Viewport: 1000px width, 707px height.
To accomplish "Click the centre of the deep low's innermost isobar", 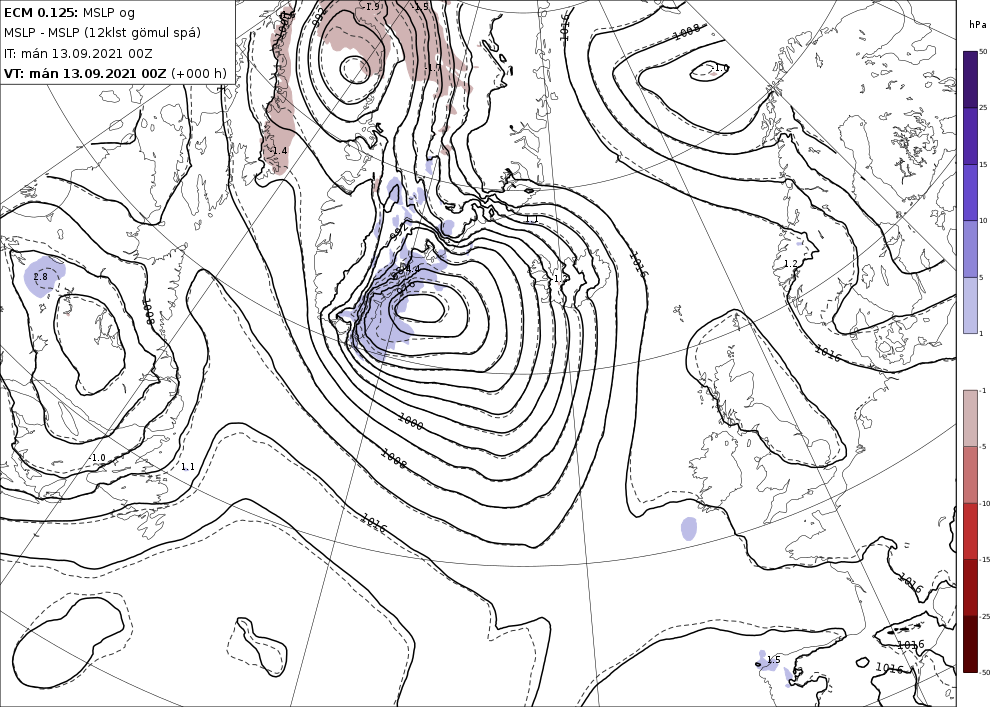I will [x=421, y=308].
